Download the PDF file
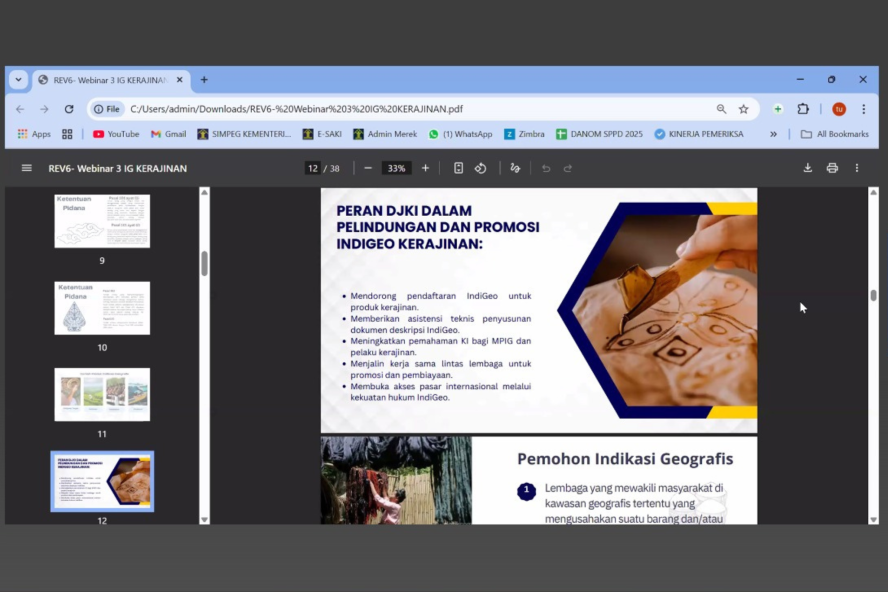This screenshot has width=888, height=592. [807, 168]
